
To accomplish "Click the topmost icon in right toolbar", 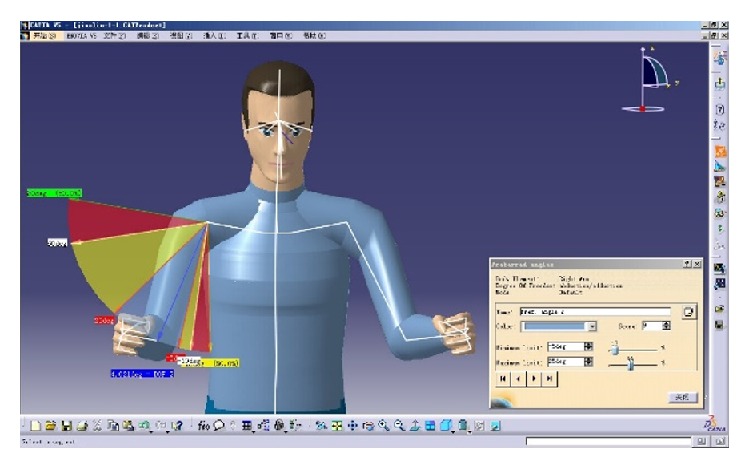I will [719, 58].
